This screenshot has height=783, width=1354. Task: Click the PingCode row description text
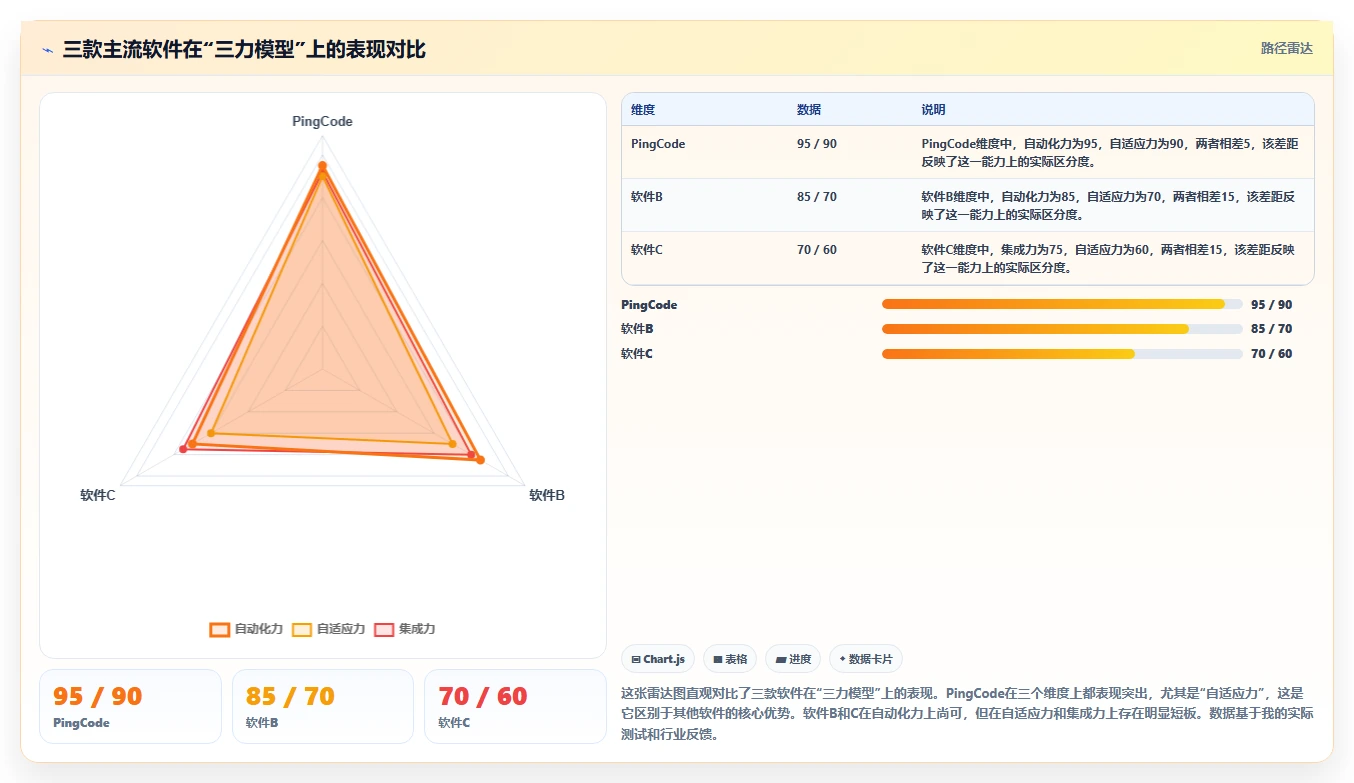(1110, 152)
